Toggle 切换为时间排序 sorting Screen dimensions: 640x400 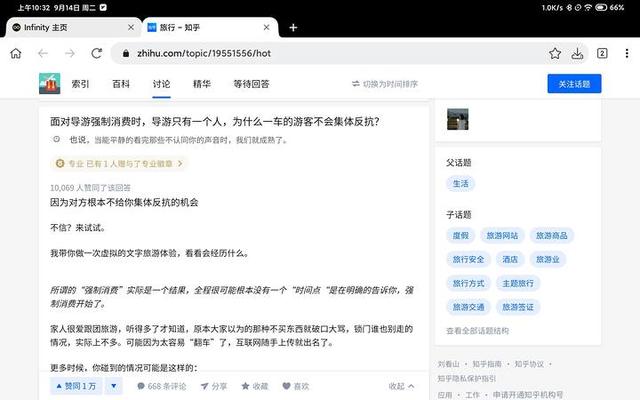385,84
